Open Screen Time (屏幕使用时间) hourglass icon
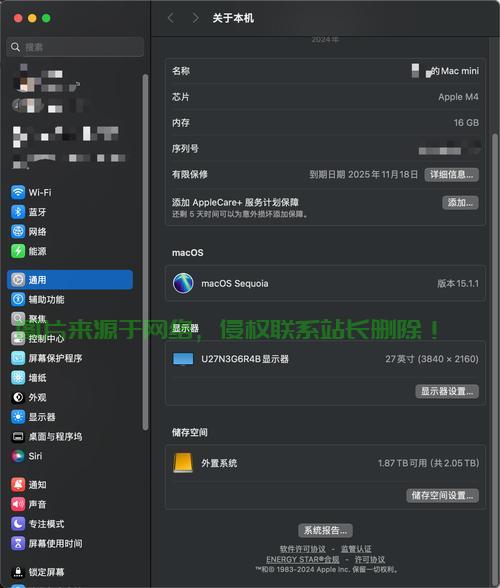Screen dimensions: 500x588 tap(18, 543)
